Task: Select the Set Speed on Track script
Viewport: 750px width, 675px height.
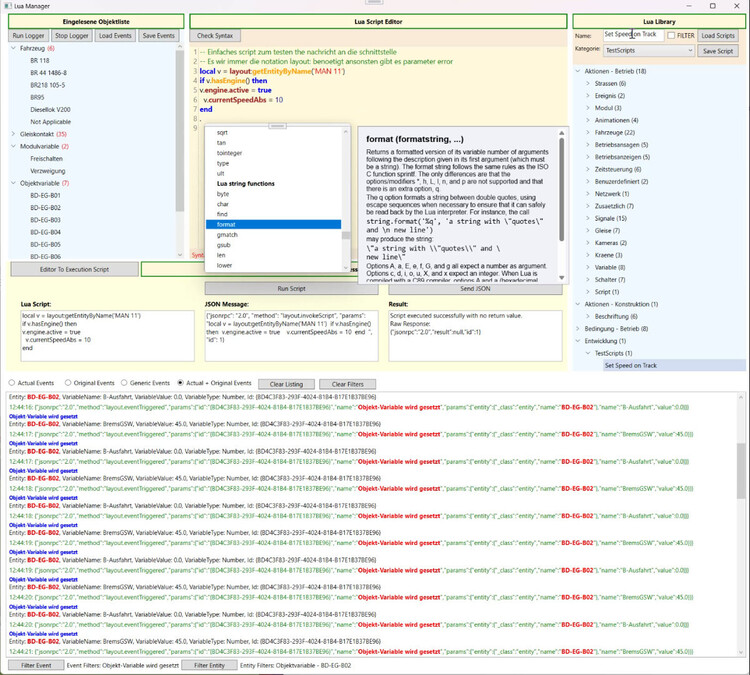Action: click(630, 365)
